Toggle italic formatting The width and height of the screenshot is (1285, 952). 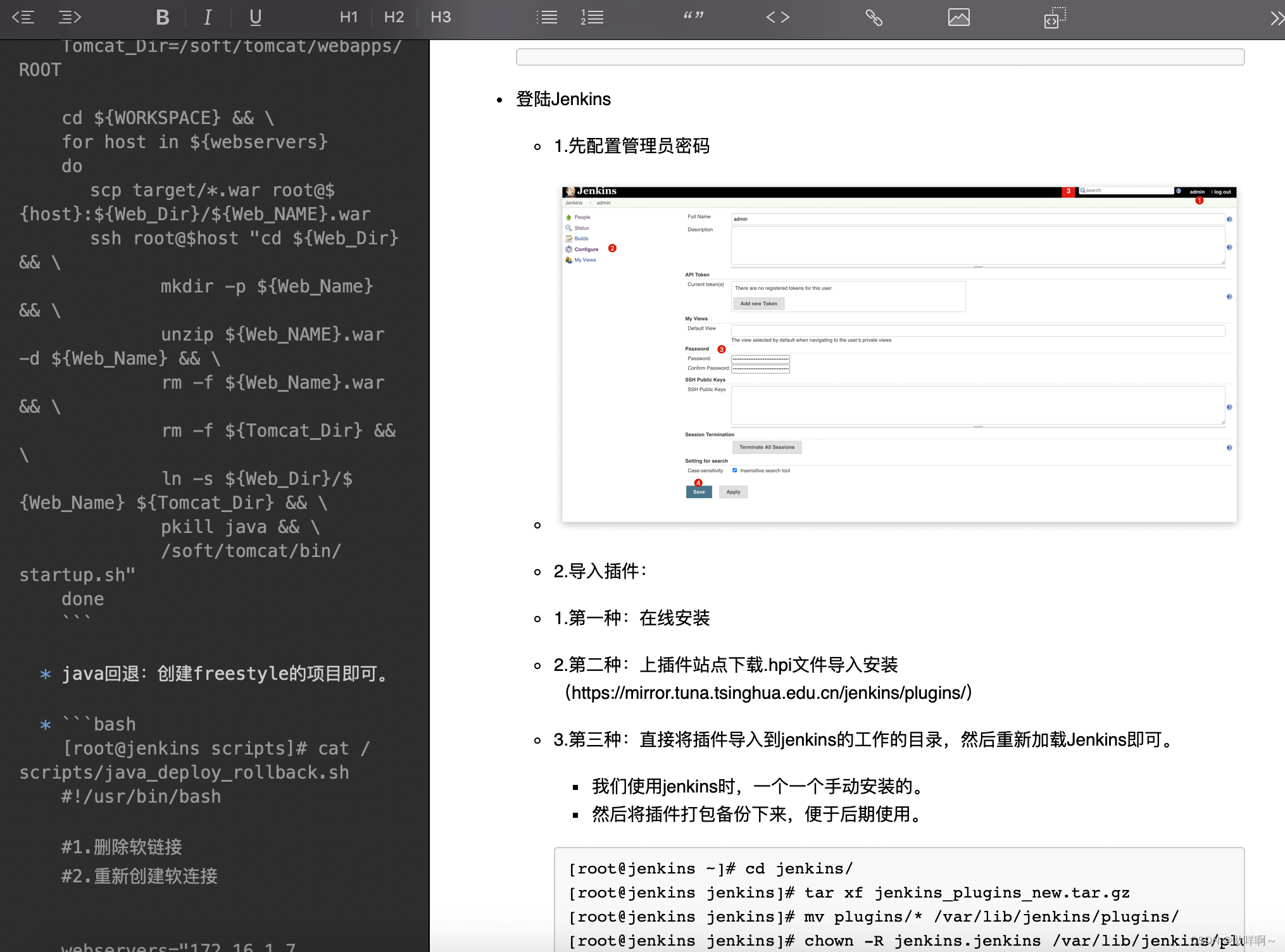[x=208, y=17]
